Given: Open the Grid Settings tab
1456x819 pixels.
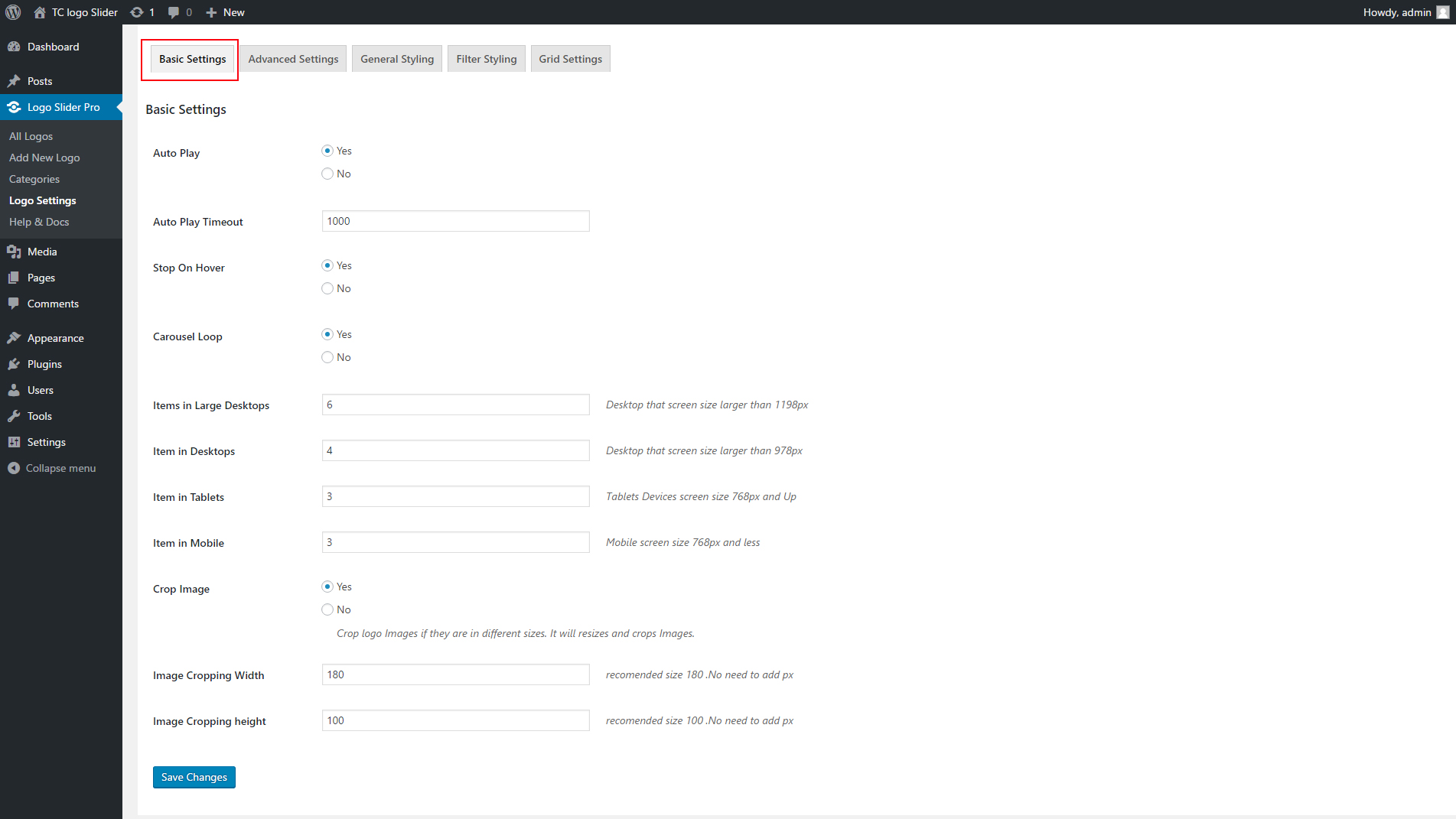Looking at the screenshot, I should point(570,59).
